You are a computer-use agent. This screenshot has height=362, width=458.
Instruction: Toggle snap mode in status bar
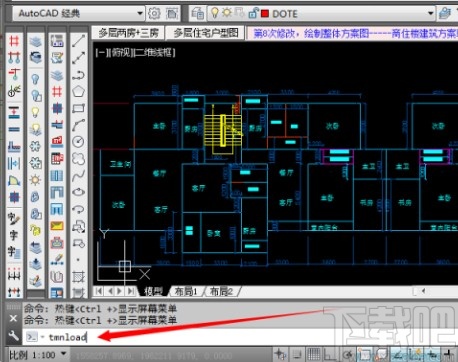(296, 354)
